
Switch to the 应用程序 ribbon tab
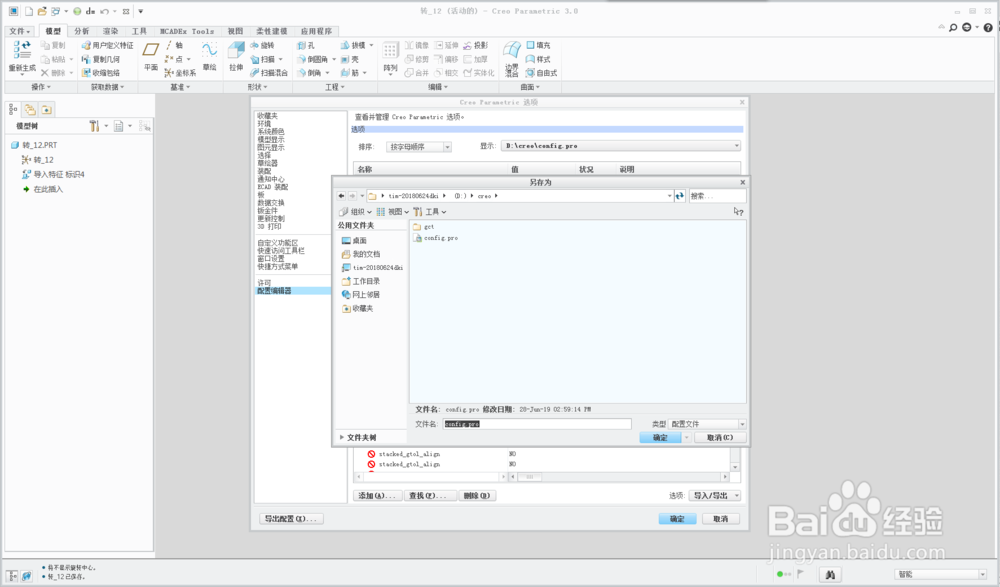(316, 31)
